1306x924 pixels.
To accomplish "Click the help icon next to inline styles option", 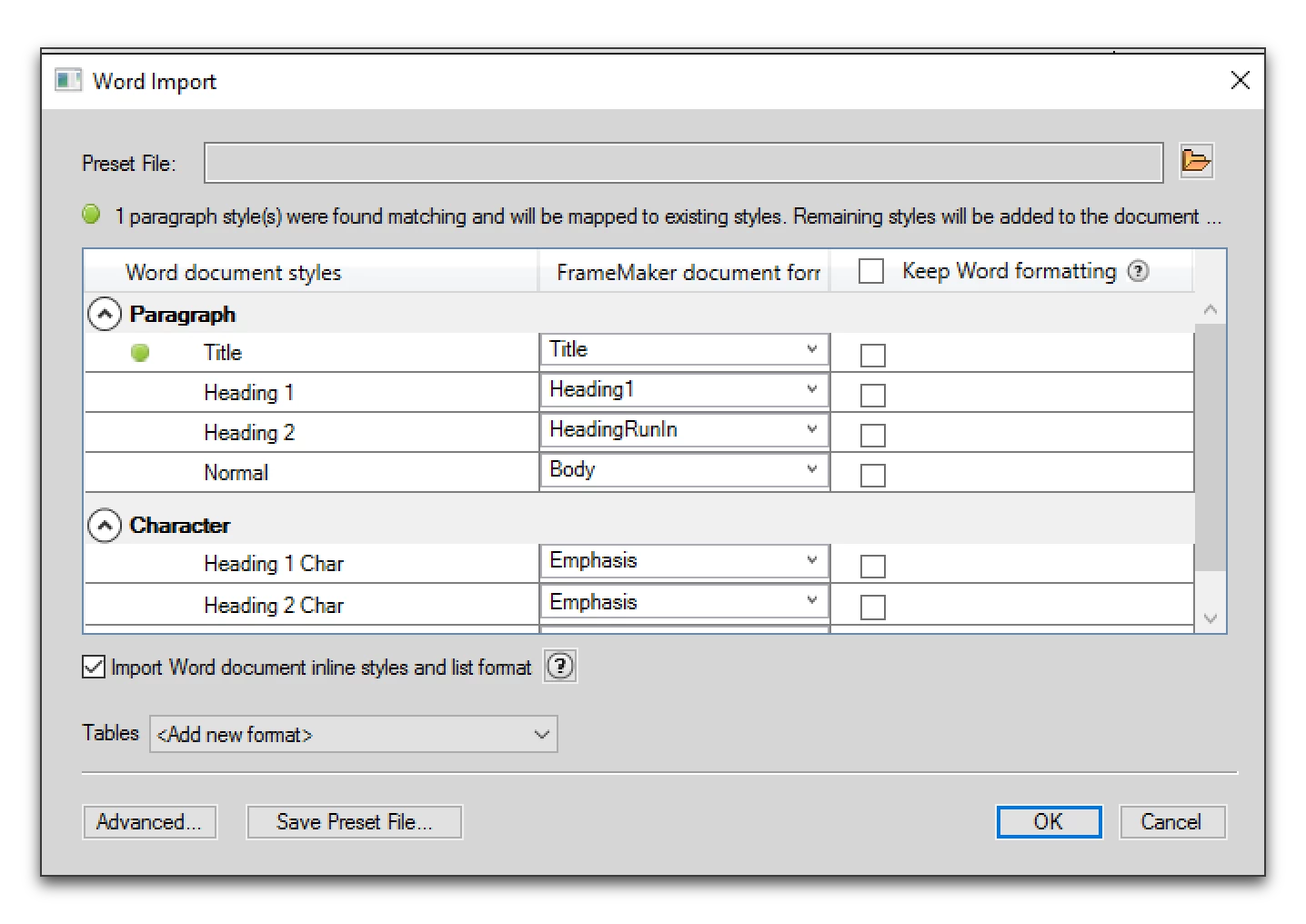I will 560,667.
